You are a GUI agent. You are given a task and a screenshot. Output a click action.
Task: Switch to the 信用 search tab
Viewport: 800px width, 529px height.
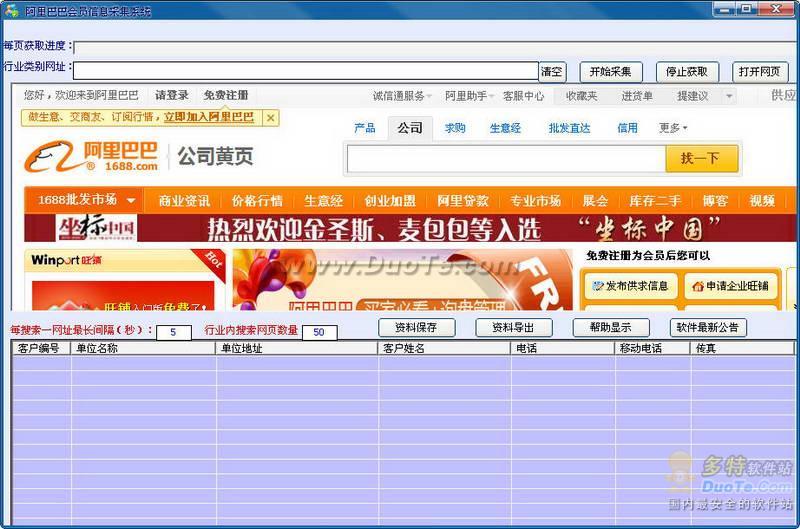tap(628, 128)
